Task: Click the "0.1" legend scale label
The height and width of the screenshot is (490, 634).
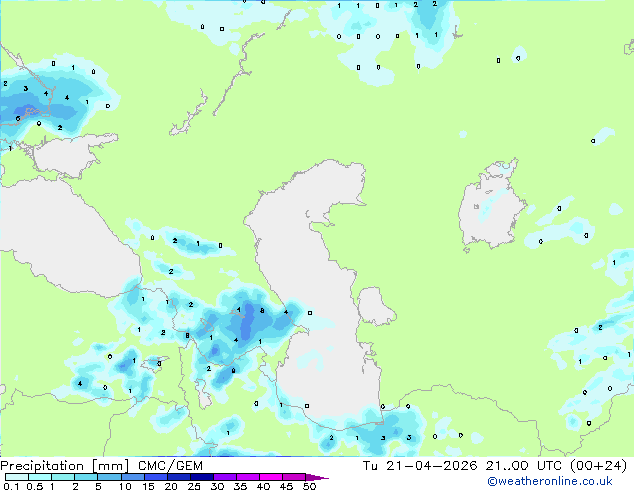Action: click(11, 486)
